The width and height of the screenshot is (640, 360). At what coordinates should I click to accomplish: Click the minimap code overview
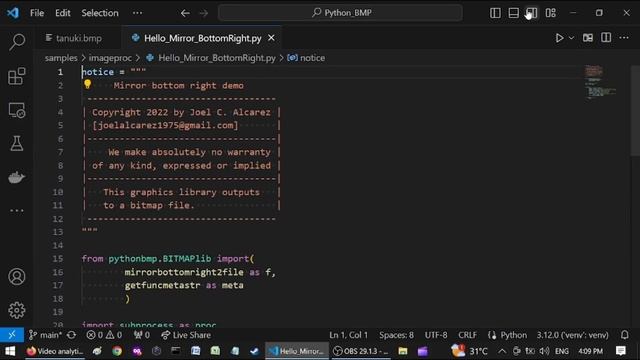tap(600, 82)
